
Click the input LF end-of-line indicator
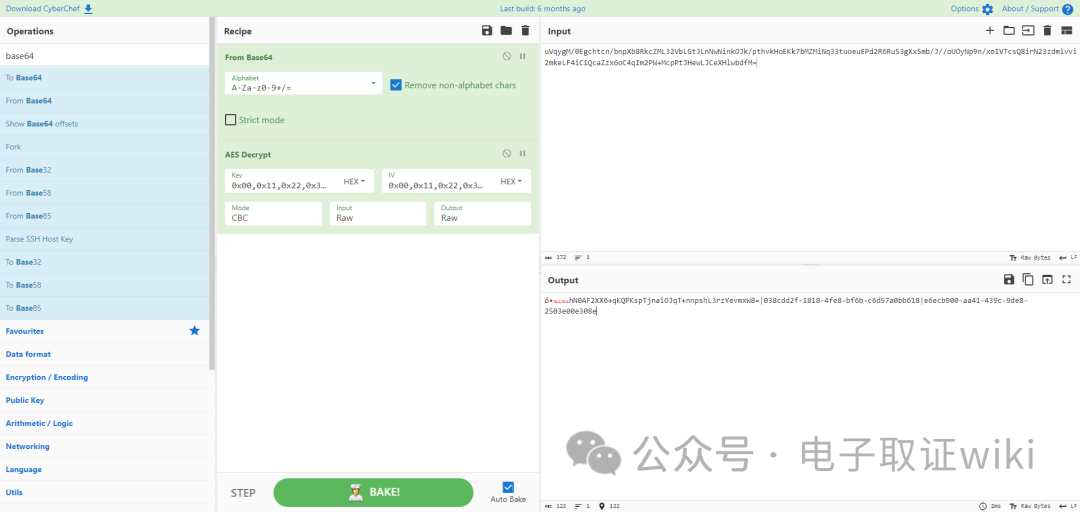[x=1068, y=257]
